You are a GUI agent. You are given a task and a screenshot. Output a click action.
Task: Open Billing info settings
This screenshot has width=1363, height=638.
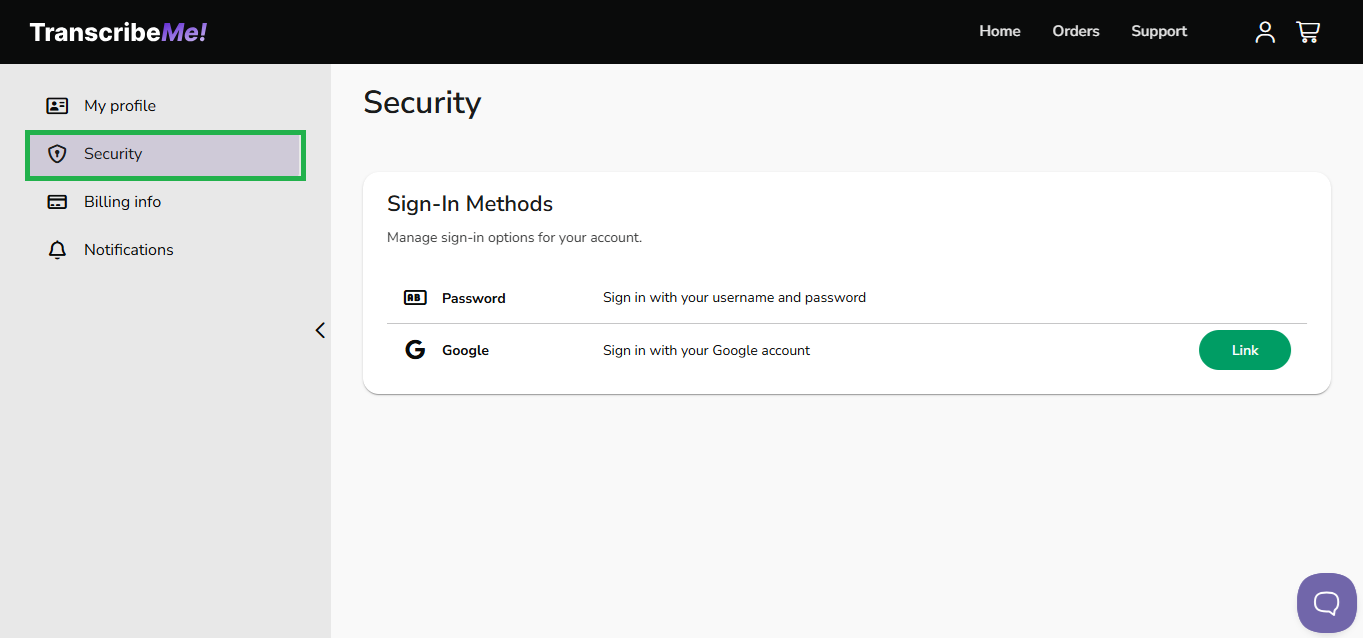click(122, 201)
